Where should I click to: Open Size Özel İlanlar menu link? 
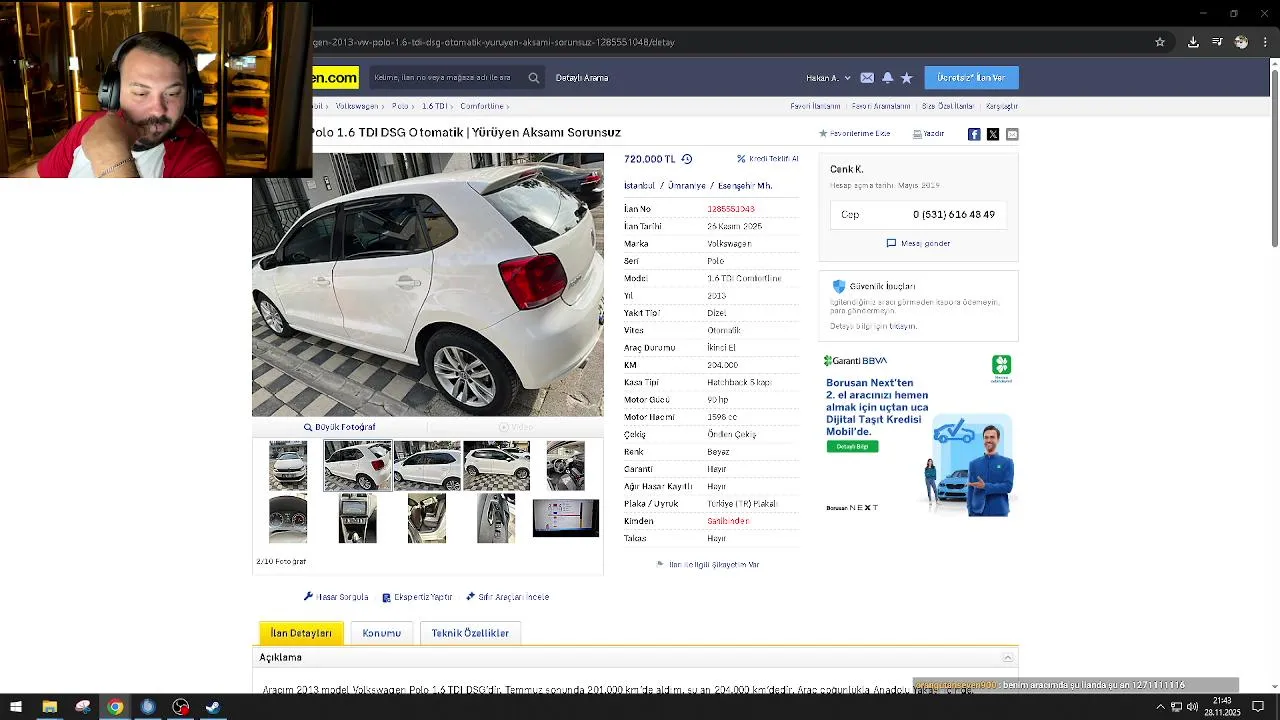tap(948, 106)
